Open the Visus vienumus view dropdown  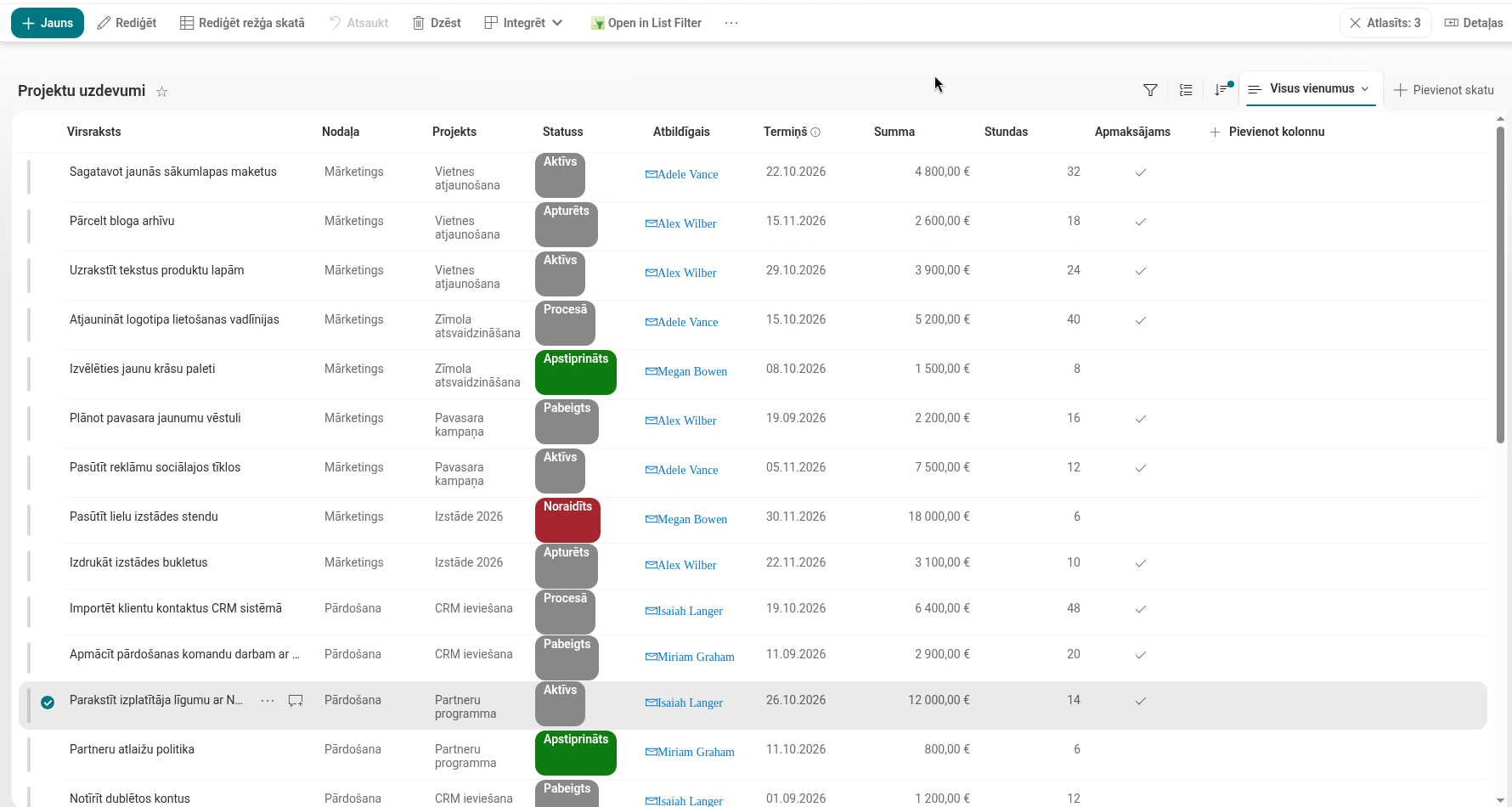coord(1309,88)
